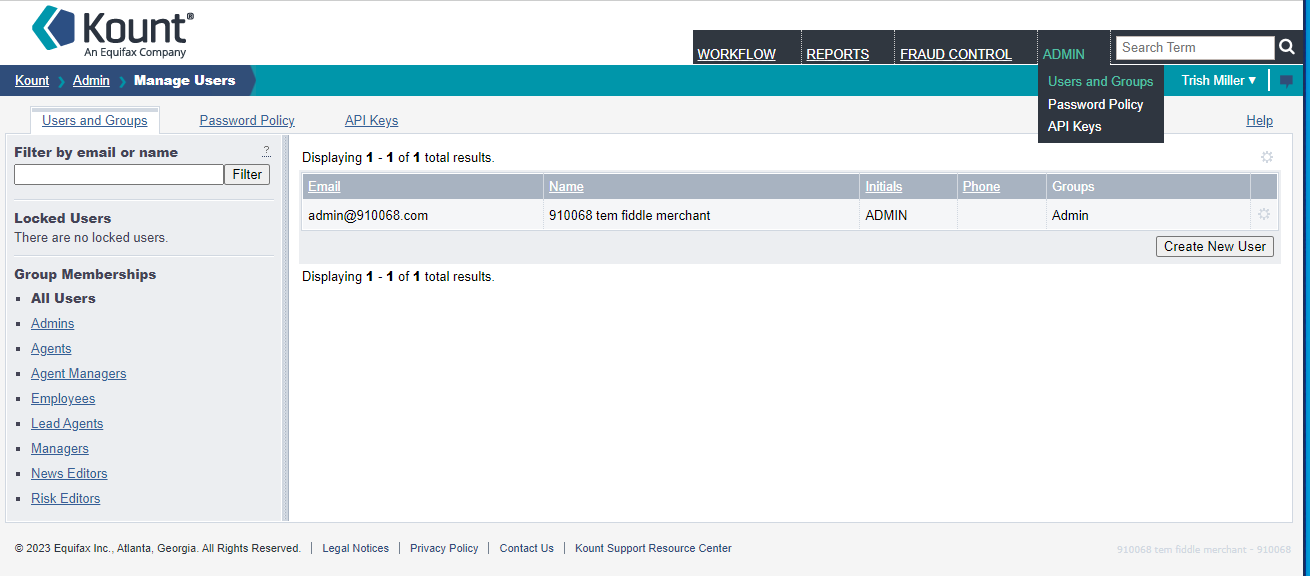
Task: Open the Legal Notices footer link
Action: tap(356, 548)
